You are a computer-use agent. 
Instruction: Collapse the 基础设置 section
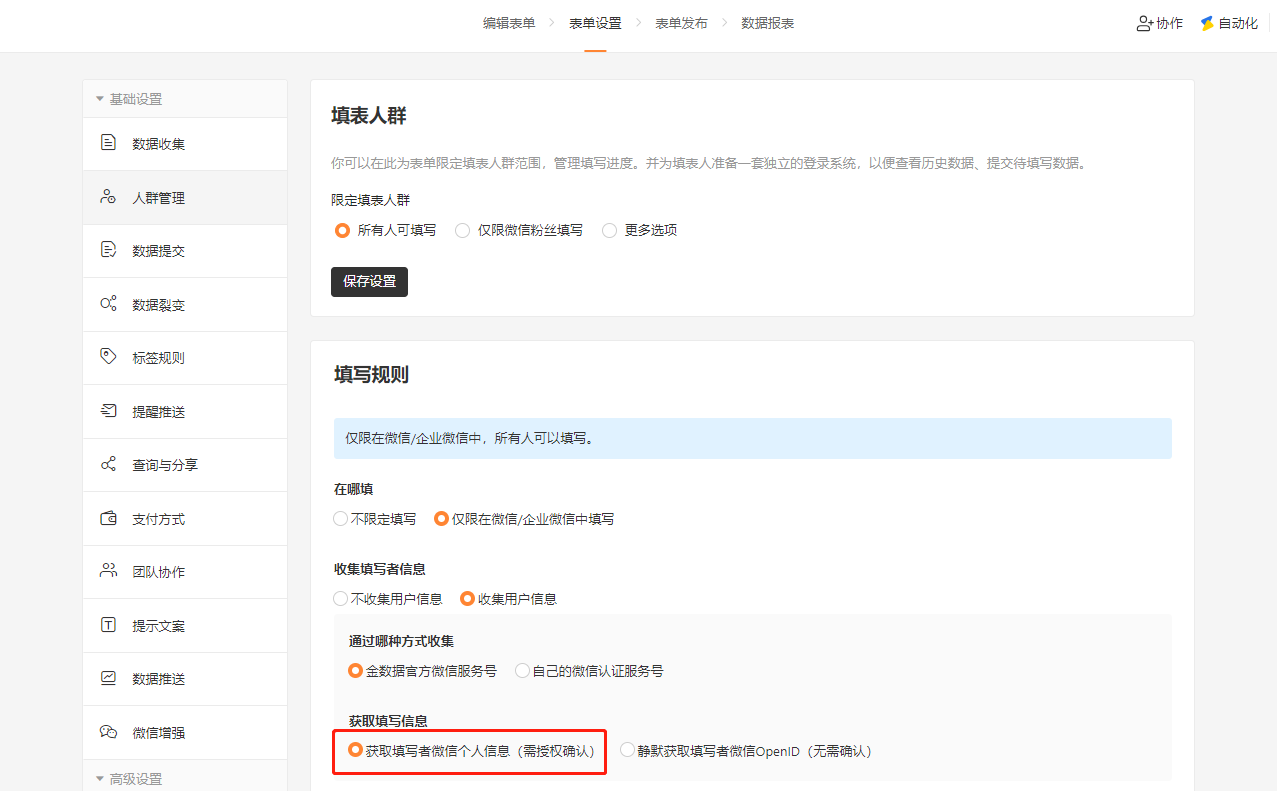pyautogui.click(x=184, y=99)
